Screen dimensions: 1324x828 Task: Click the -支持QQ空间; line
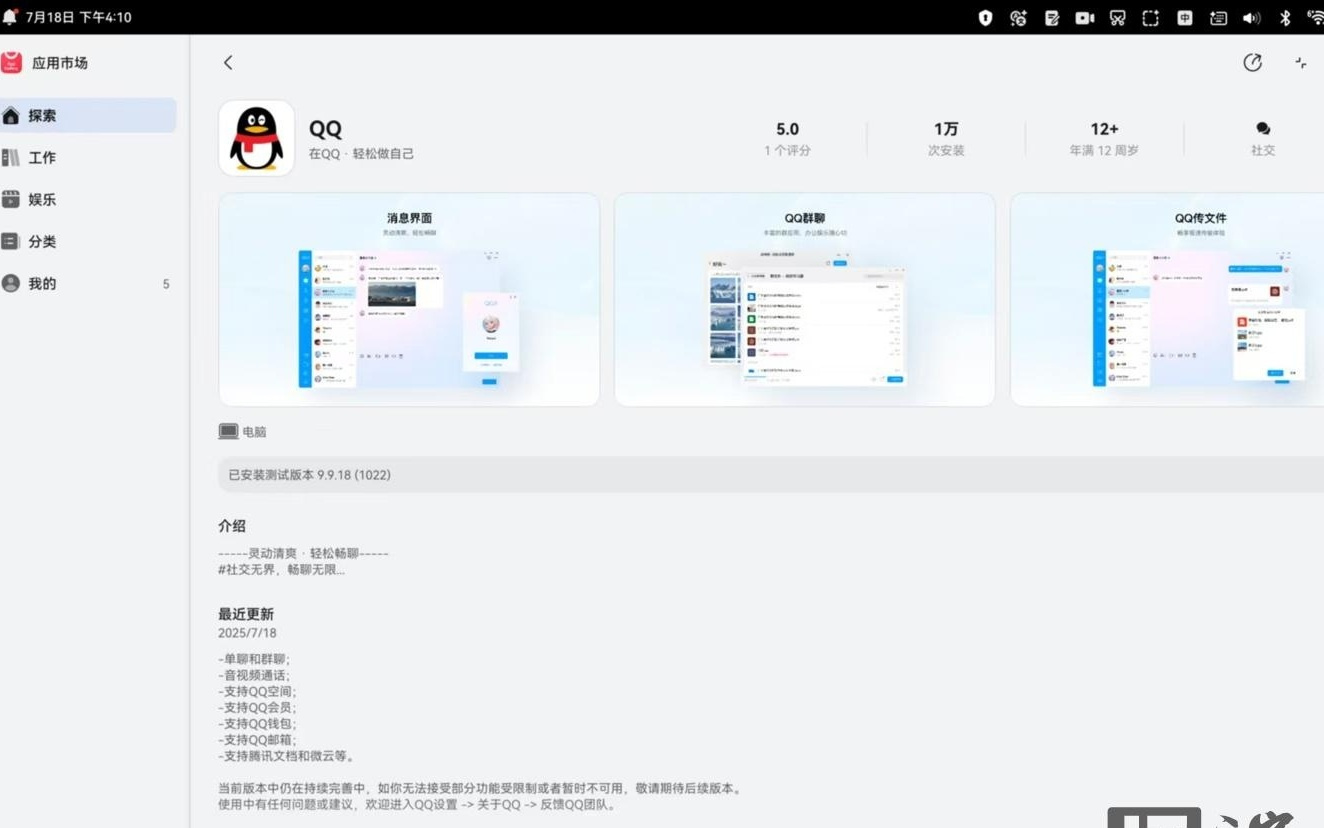(257, 691)
